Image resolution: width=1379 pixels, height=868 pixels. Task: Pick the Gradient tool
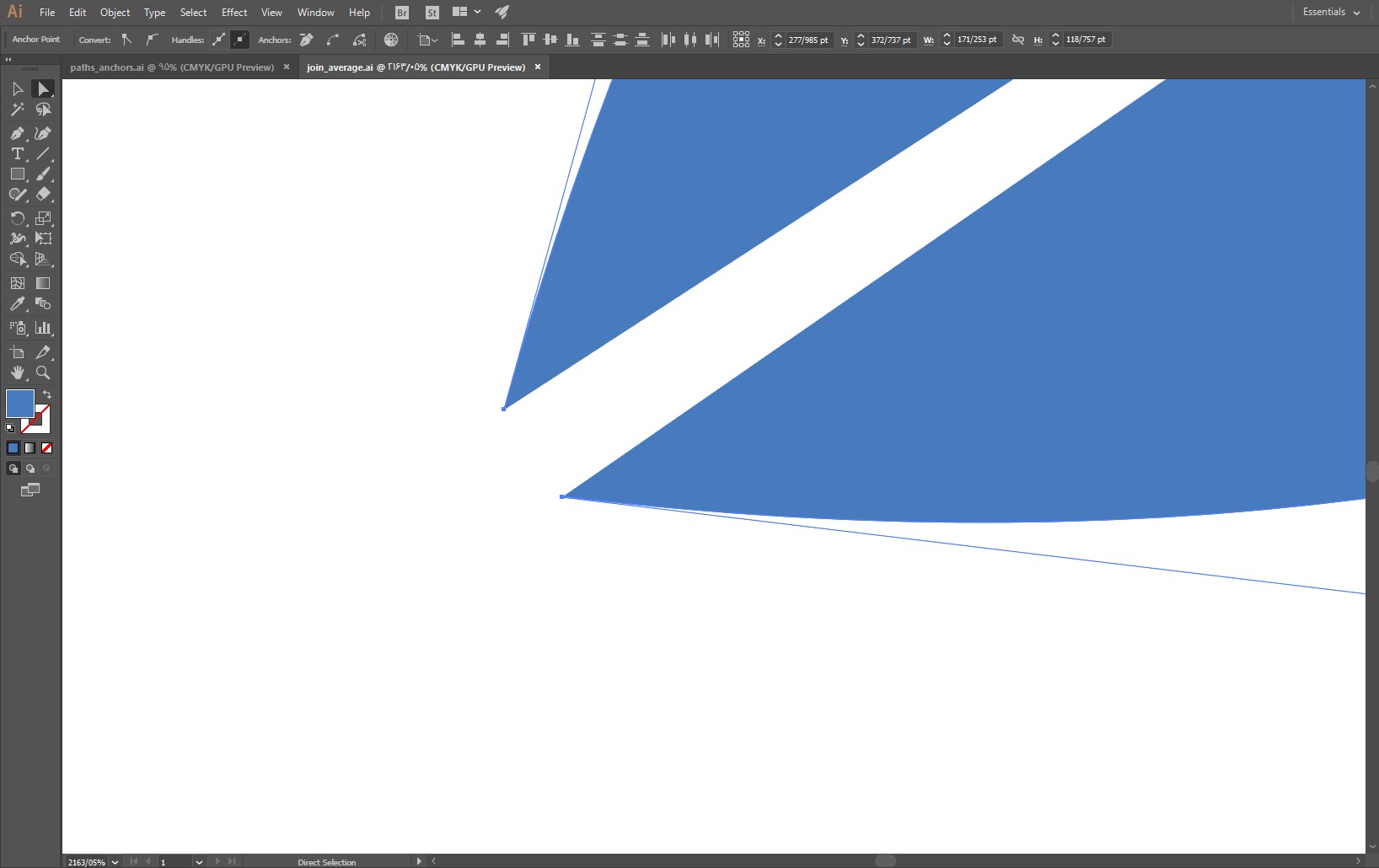[x=43, y=283]
